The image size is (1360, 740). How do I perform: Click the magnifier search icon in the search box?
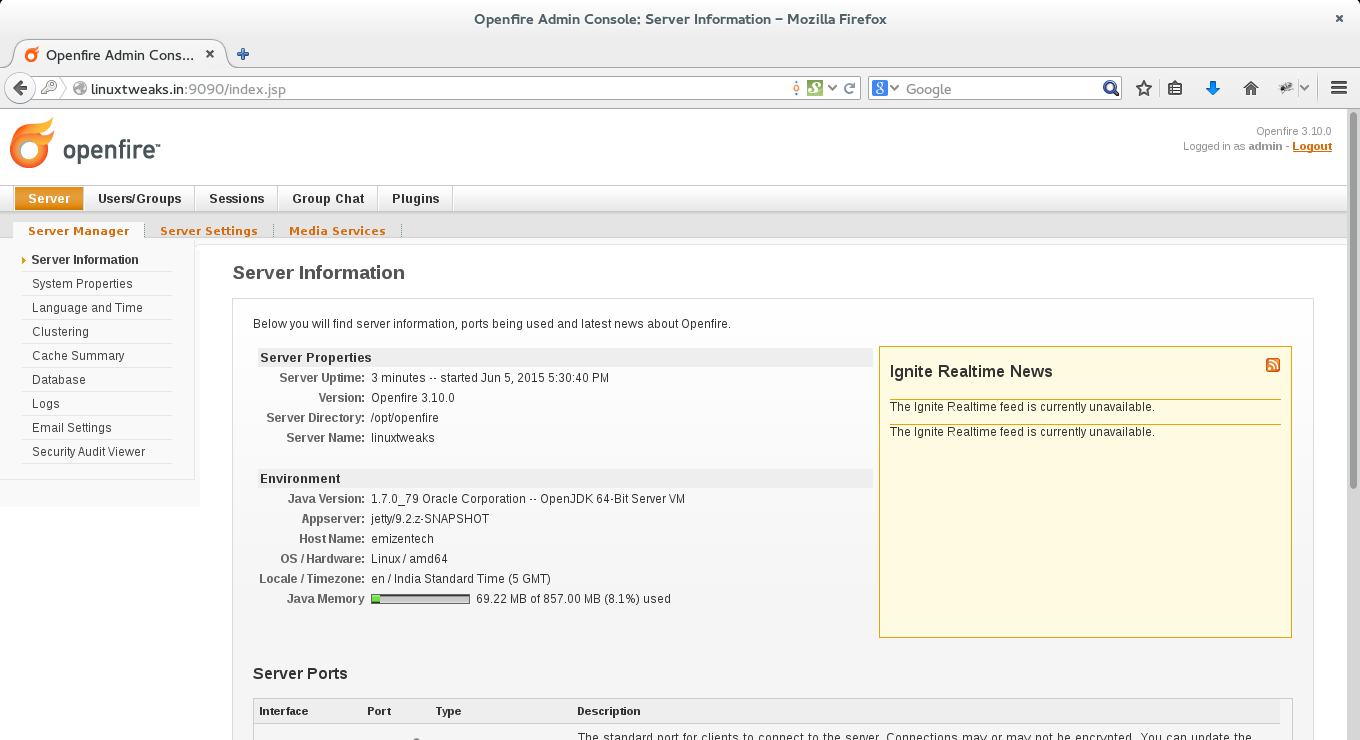coord(1110,88)
